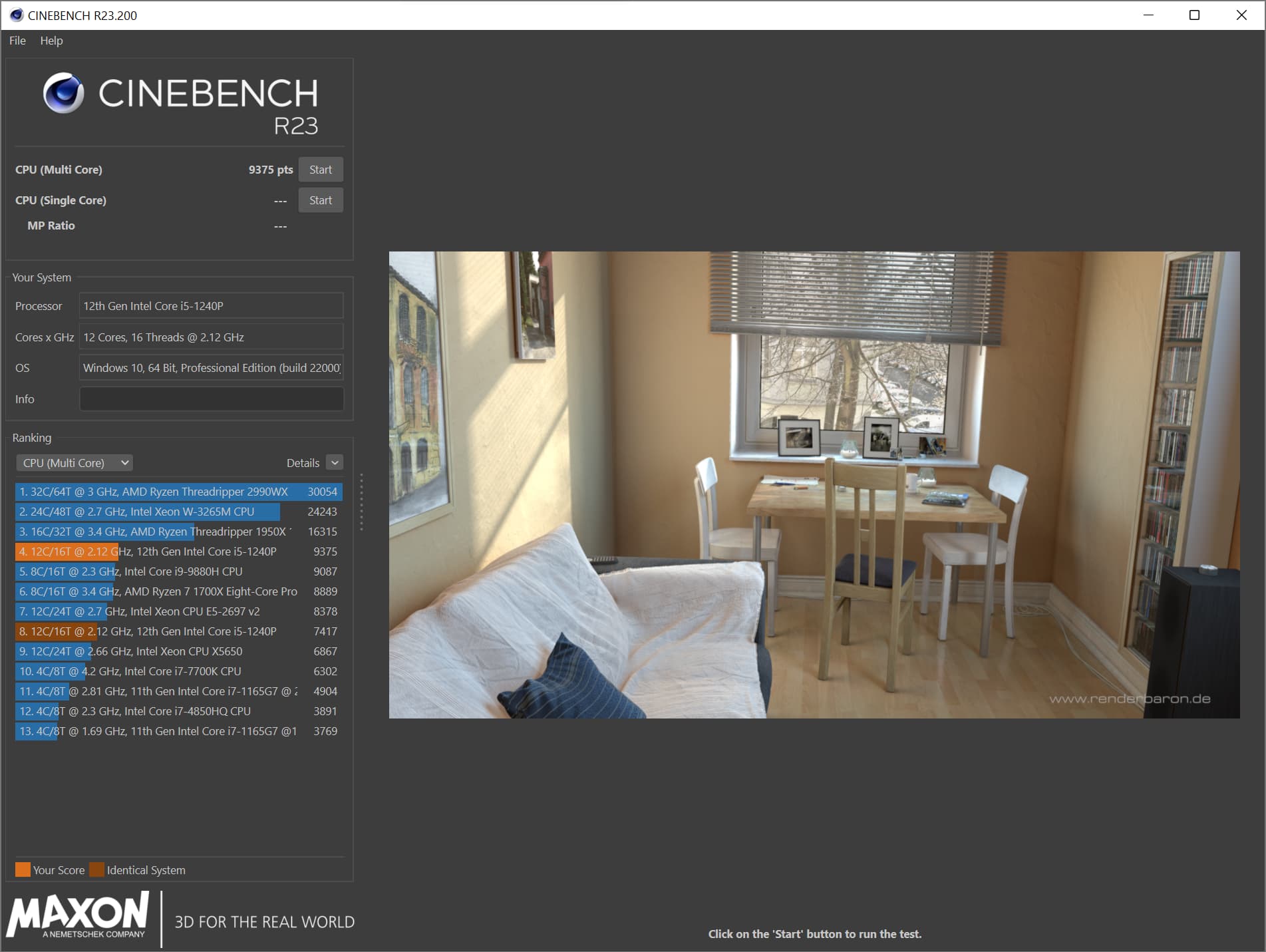Click the rendered room preview image
Image resolution: width=1266 pixels, height=952 pixels.
(x=814, y=484)
